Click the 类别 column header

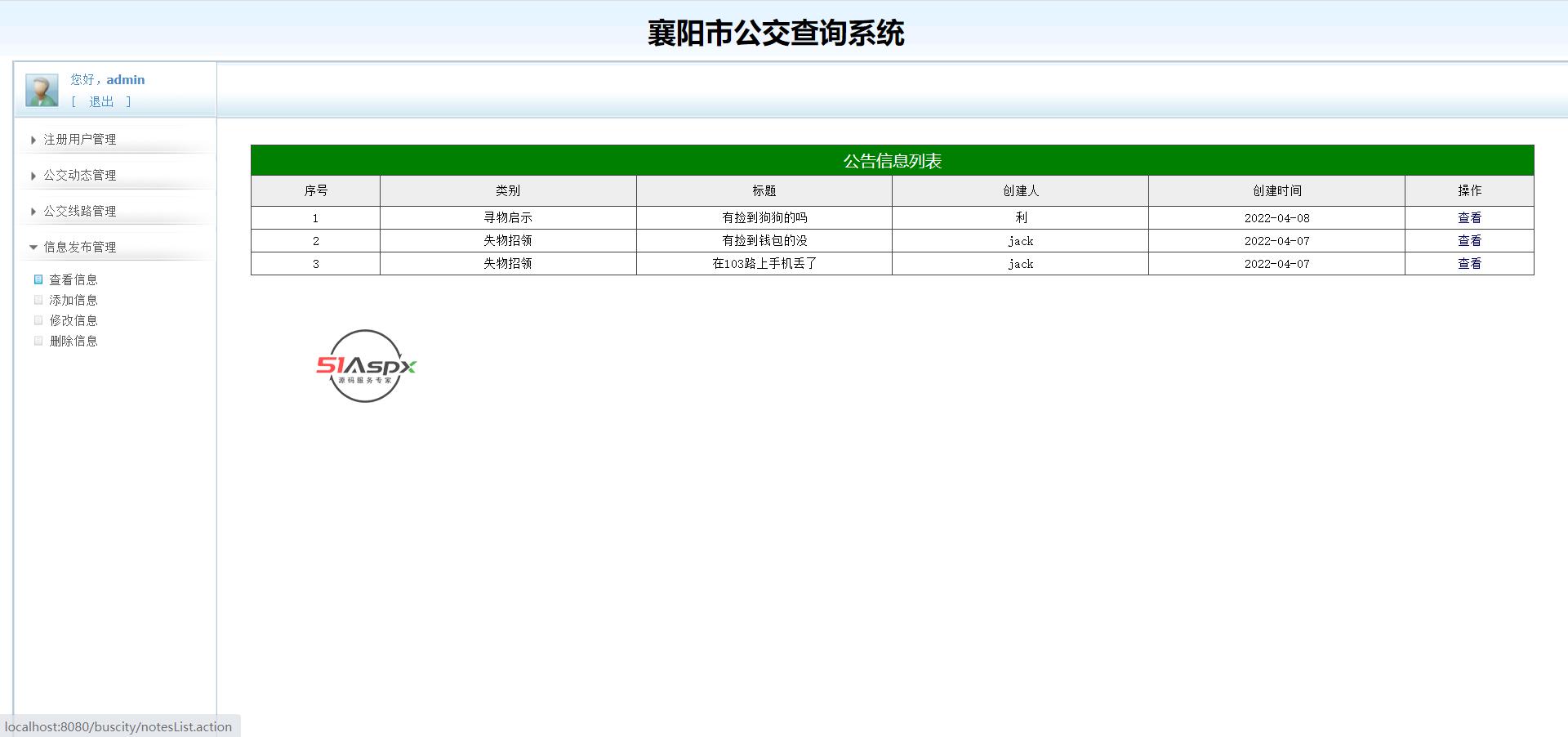508,191
